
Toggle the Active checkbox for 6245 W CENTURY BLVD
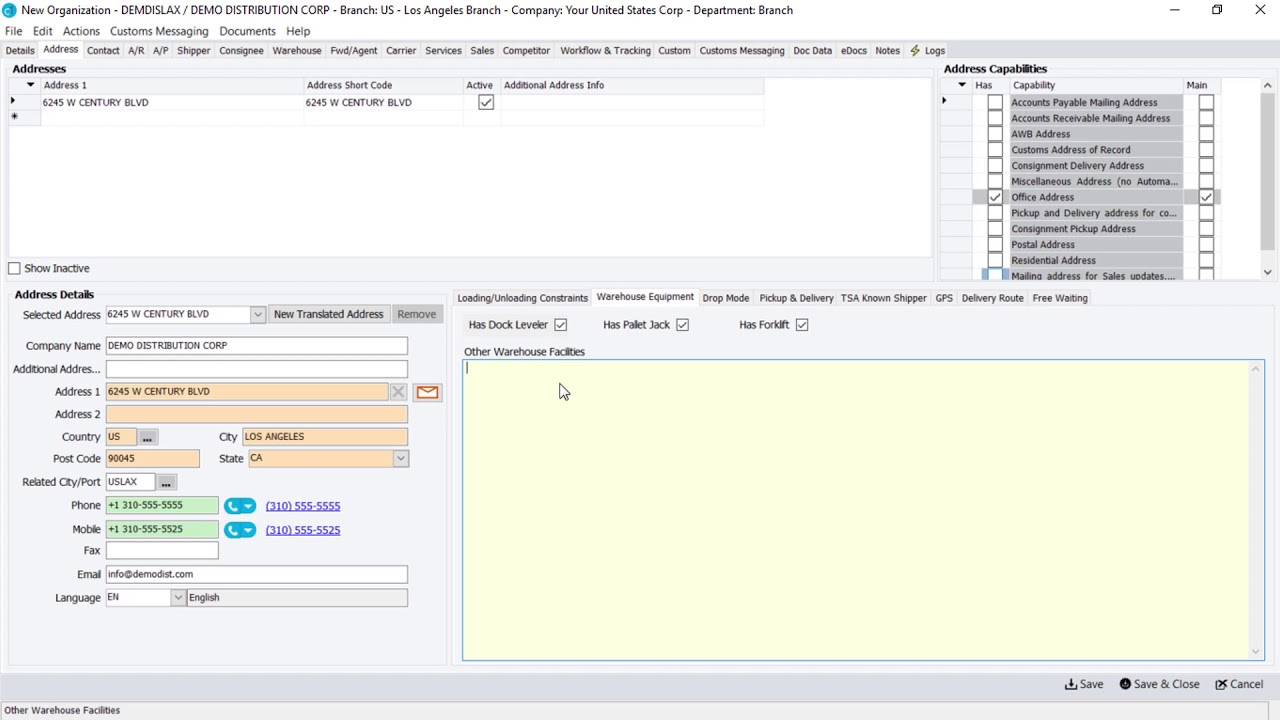(486, 102)
